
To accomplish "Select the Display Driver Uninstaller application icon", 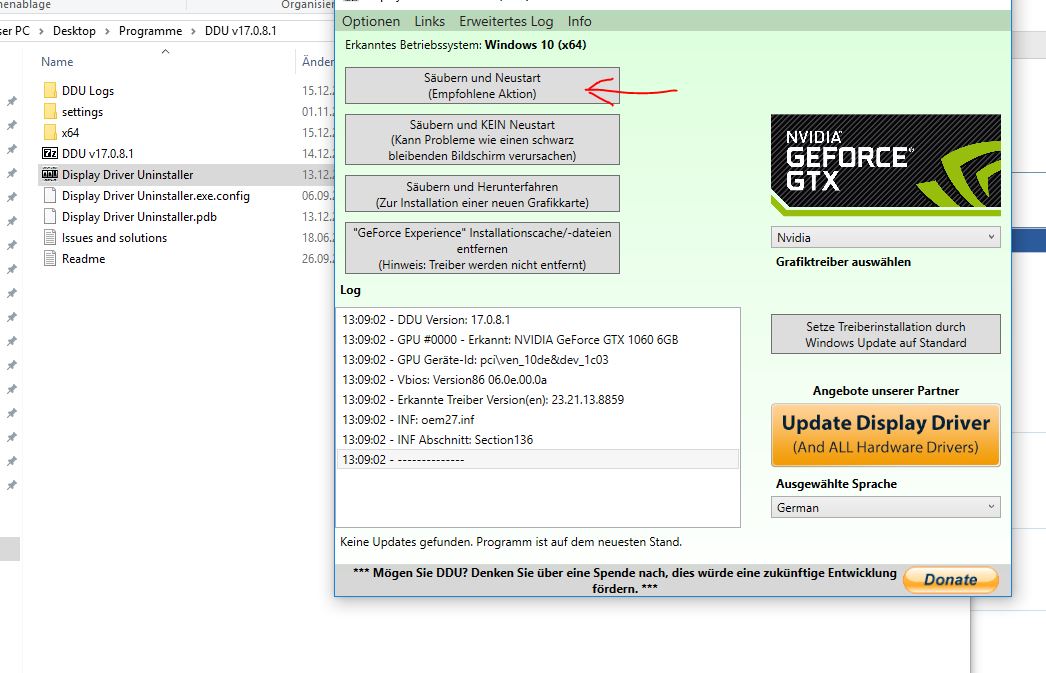I will tap(50, 175).
